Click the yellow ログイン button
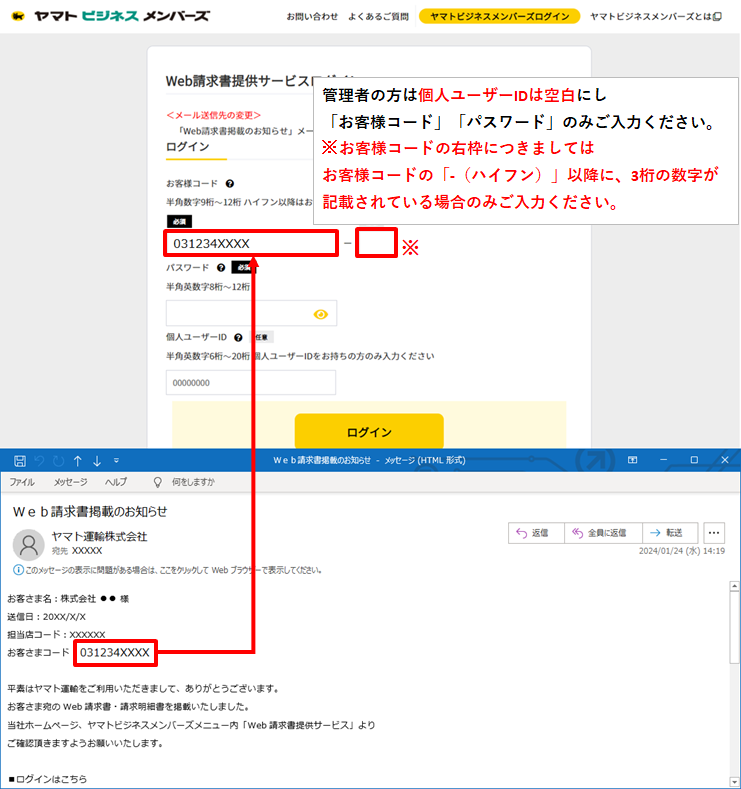The image size is (741, 789). click(369, 432)
